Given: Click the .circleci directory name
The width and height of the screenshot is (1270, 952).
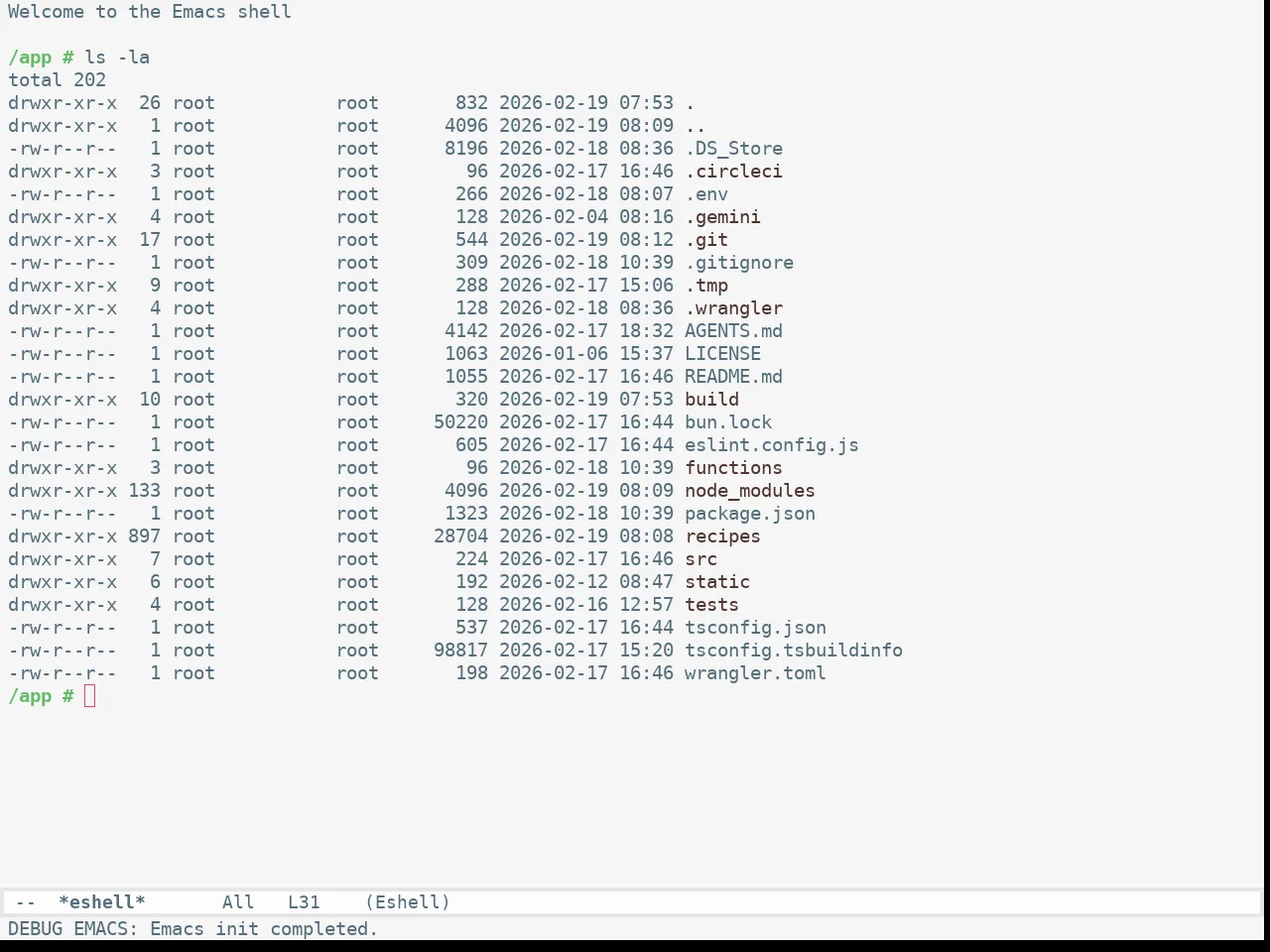Looking at the screenshot, I should pos(734,172).
